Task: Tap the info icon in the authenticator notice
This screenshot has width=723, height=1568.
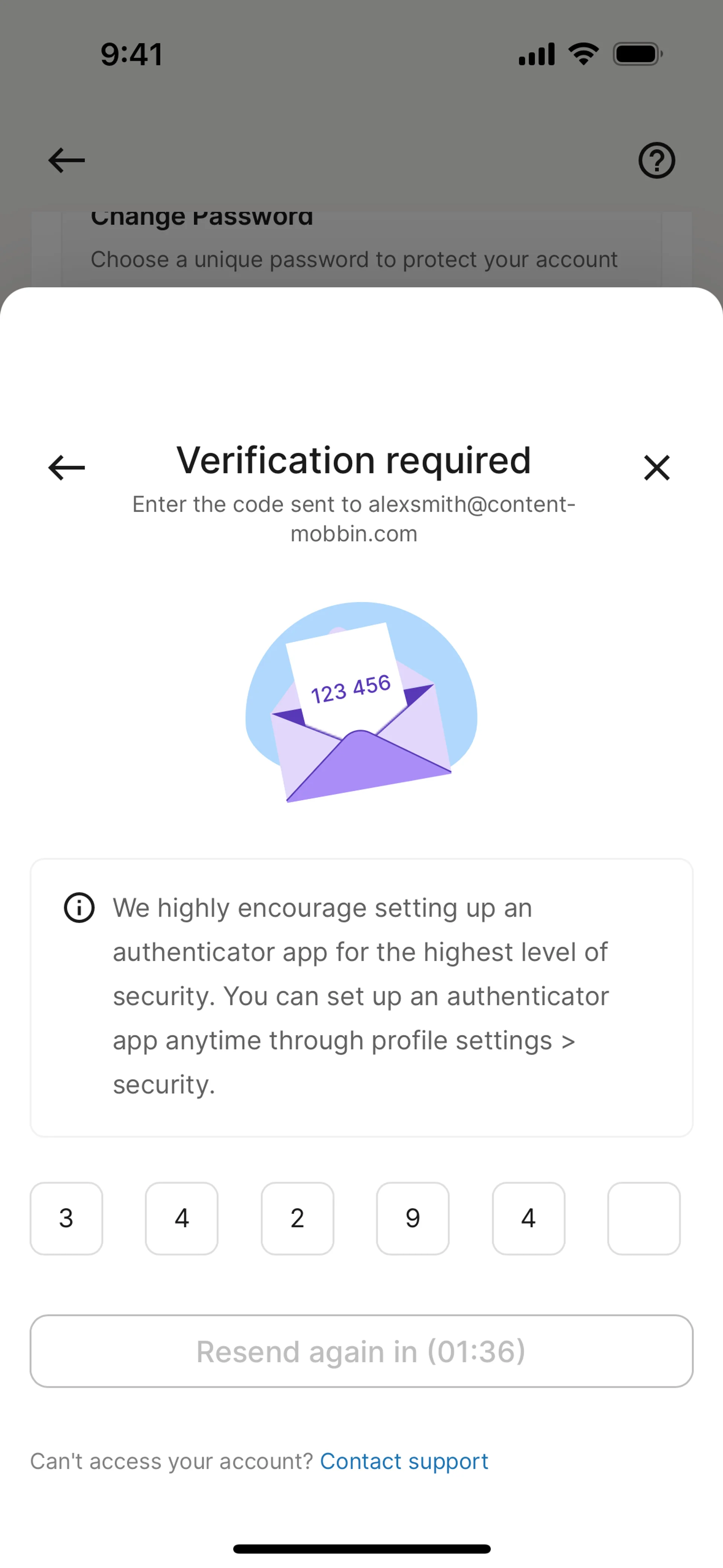Action: click(x=79, y=908)
